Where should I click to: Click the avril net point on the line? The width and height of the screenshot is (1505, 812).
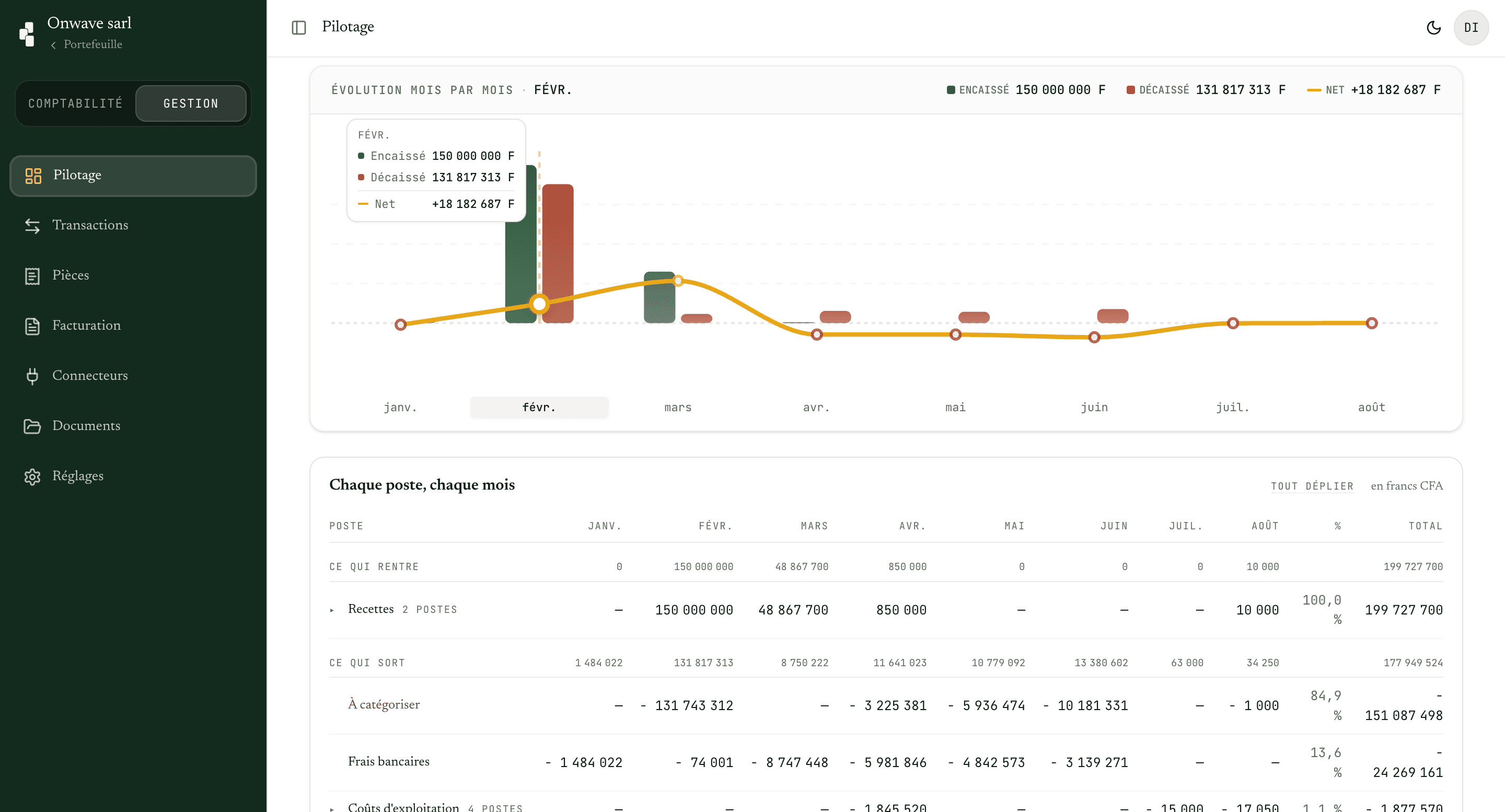pos(817,335)
